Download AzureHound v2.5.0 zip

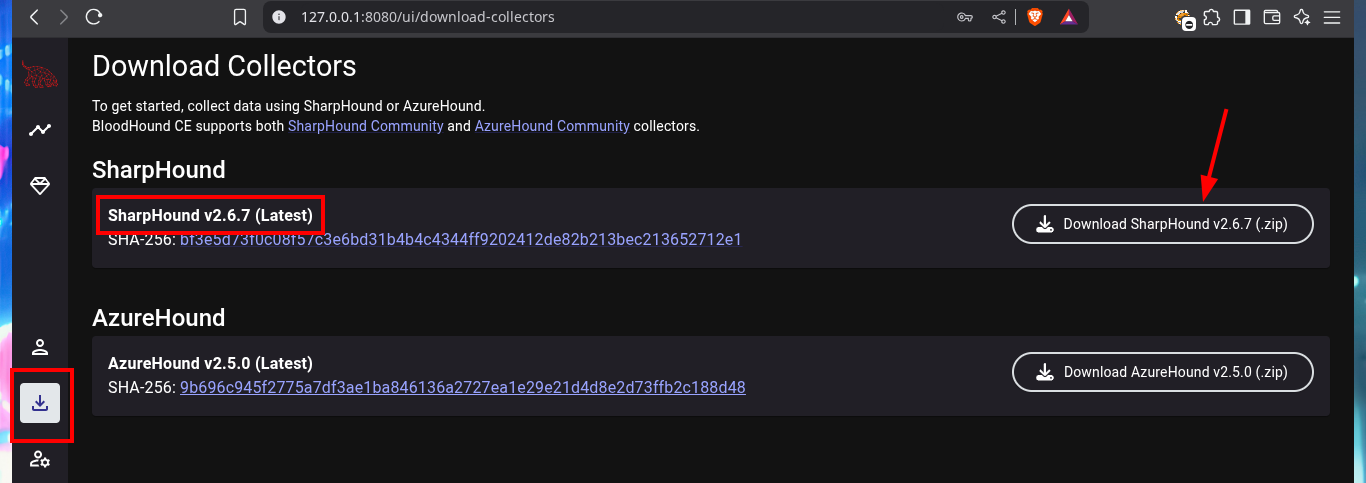[x=1163, y=372]
